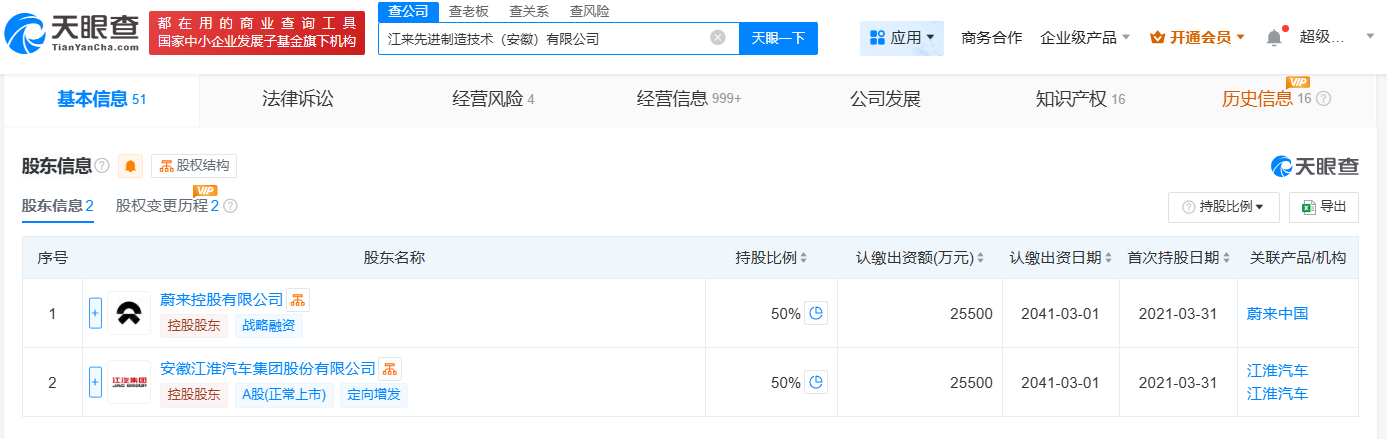Open the notification bell in the header

(1273, 38)
